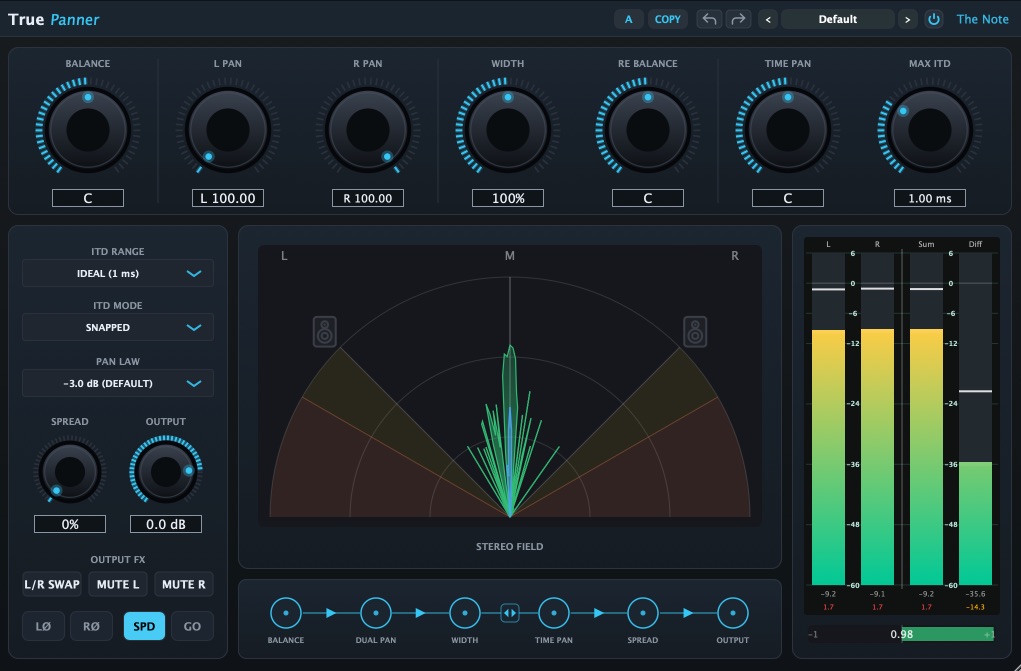Toggle left phase invert LØ button
The image size is (1021, 671).
[x=43, y=626]
